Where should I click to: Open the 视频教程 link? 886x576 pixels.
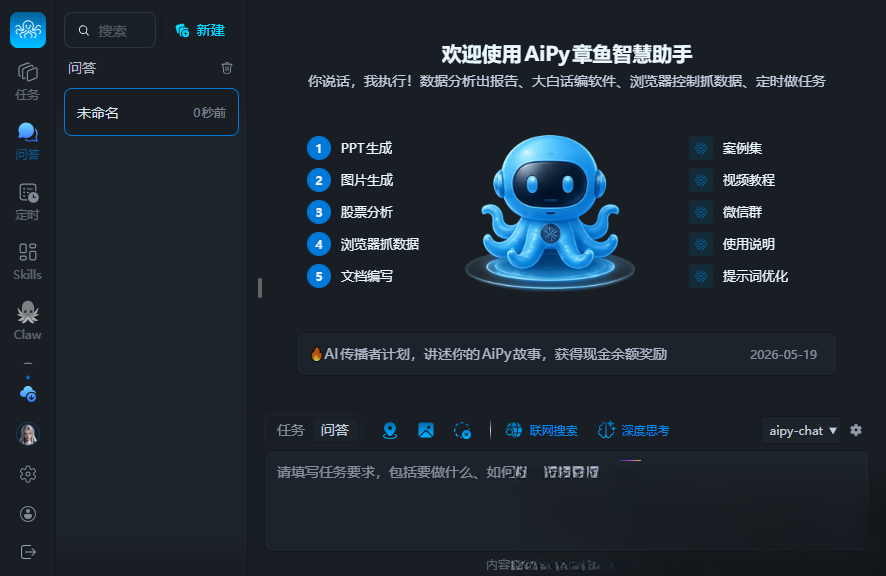pyautogui.click(x=748, y=180)
